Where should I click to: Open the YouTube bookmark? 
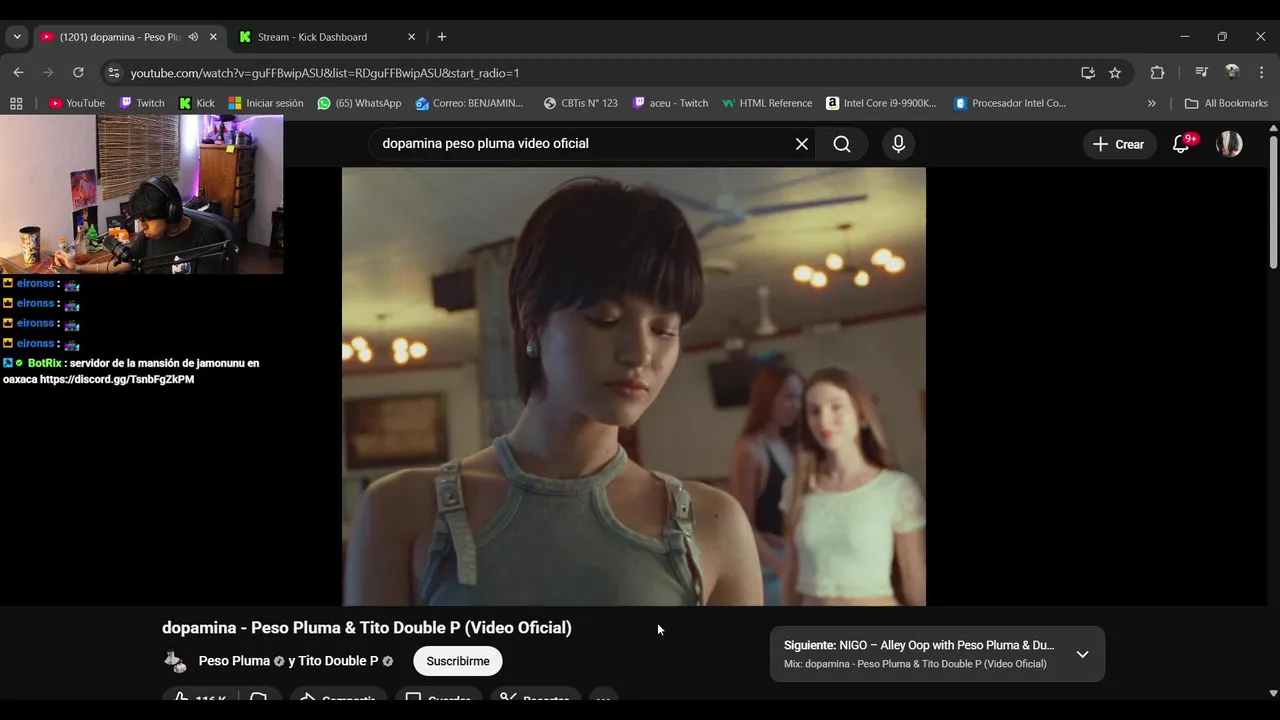point(77,103)
